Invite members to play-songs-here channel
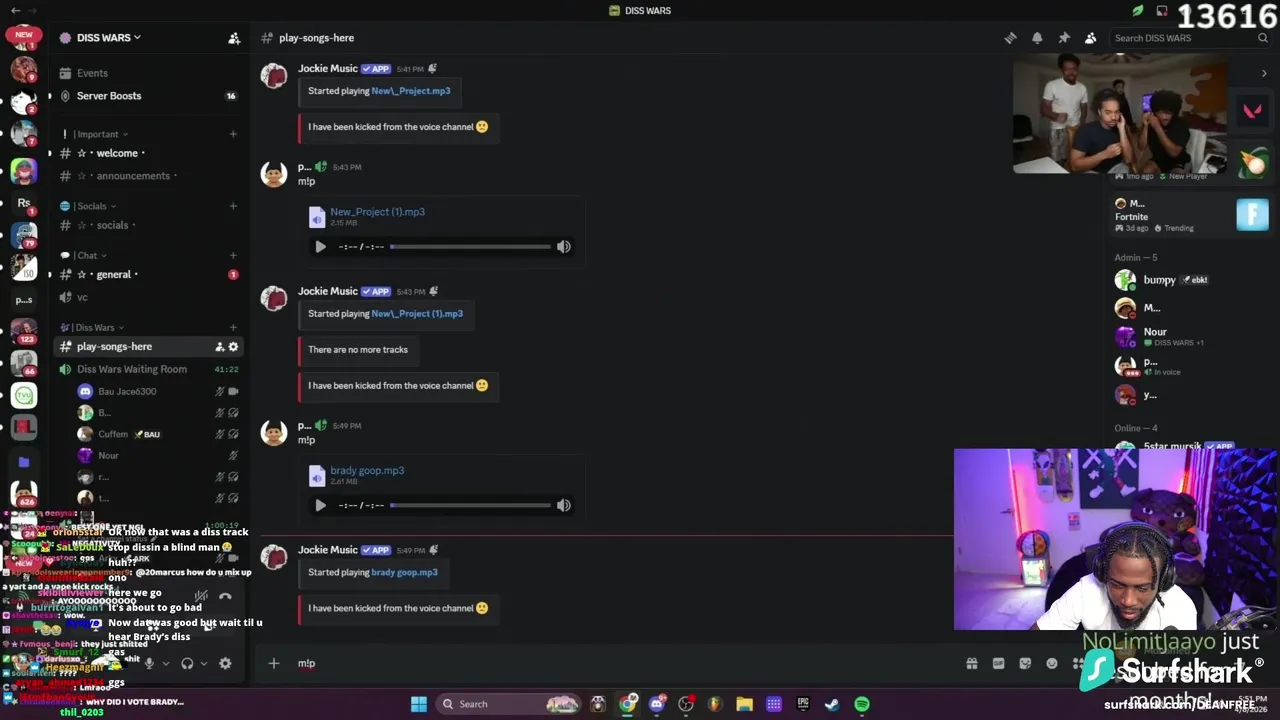Image resolution: width=1280 pixels, height=720 pixels. pyautogui.click(x=219, y=347)
